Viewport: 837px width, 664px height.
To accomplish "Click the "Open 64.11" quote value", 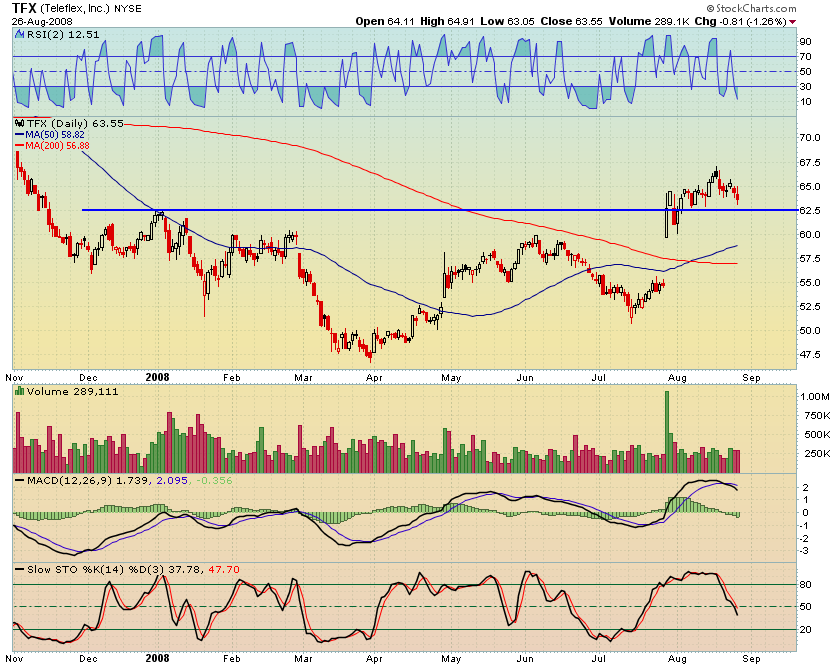I will [x=385, y=21].
